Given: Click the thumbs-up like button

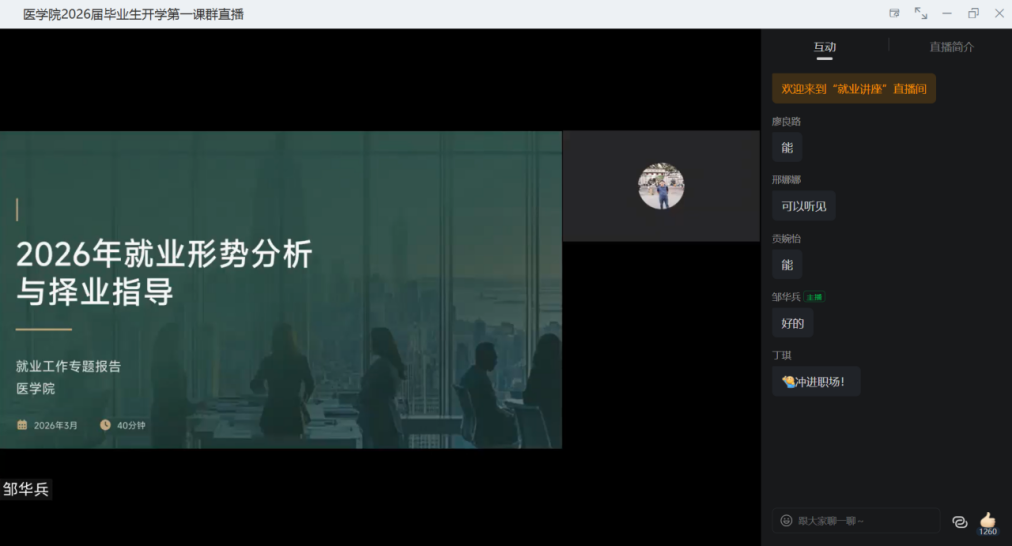Looking at the screenshot, I should (988, 520).
